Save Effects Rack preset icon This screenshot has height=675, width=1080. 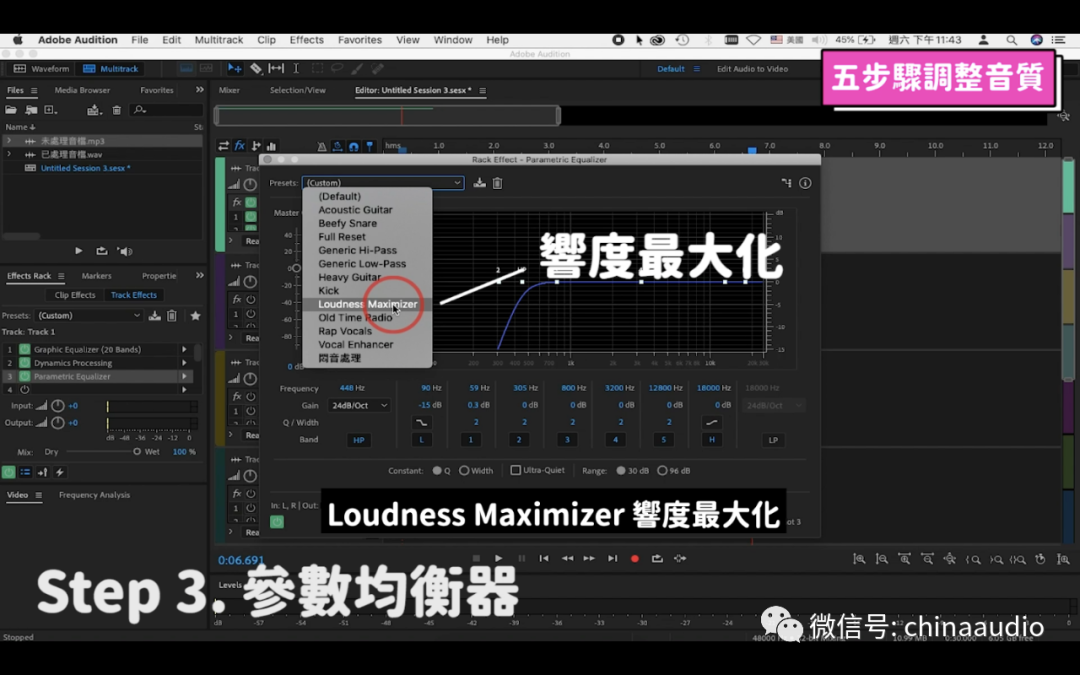[155, 315]
